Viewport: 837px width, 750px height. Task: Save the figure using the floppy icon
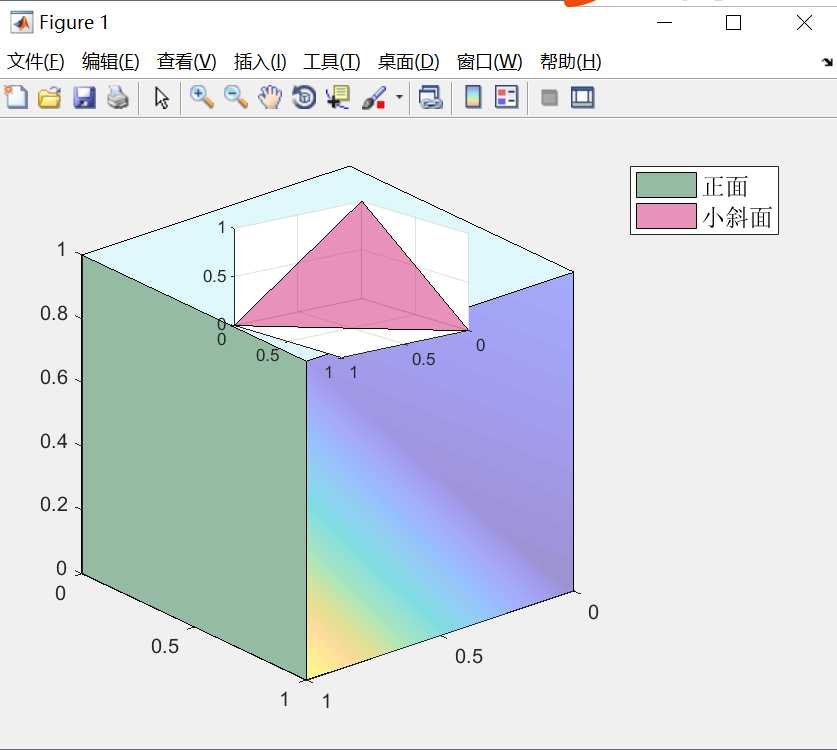(x=84, y=98)
